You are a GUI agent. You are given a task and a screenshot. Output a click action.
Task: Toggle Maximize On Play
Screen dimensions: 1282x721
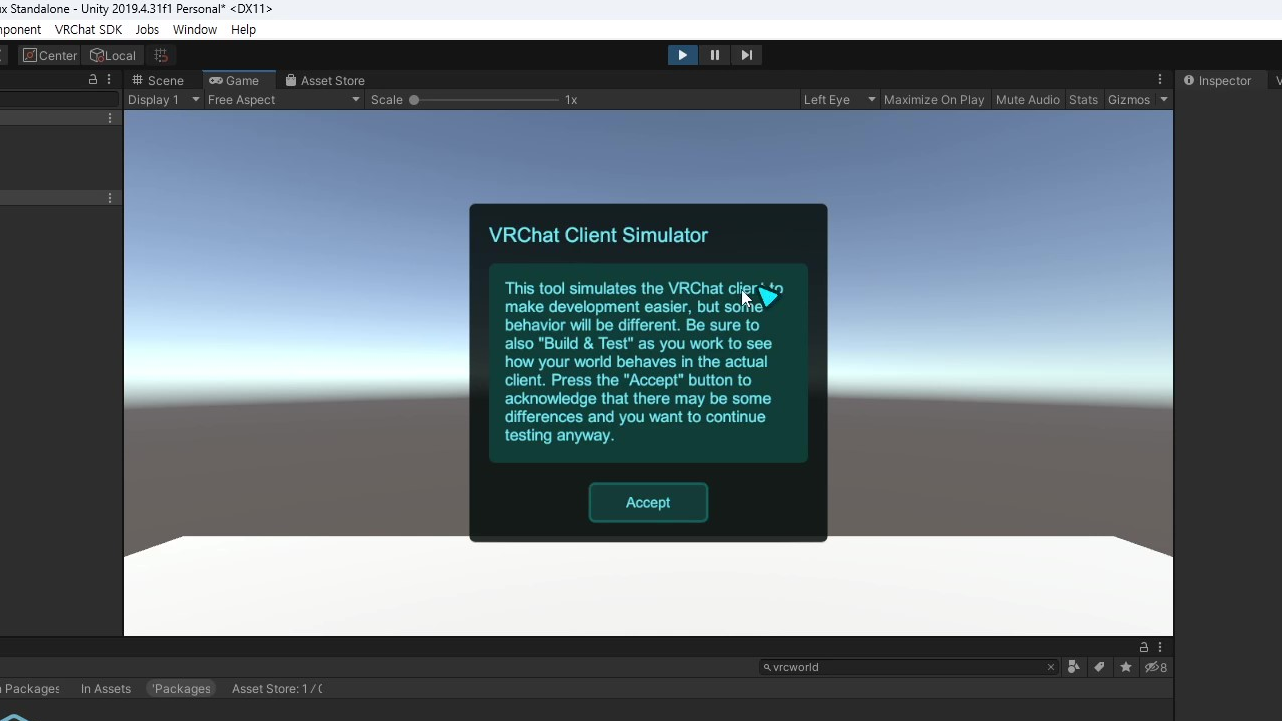point(934,99)
